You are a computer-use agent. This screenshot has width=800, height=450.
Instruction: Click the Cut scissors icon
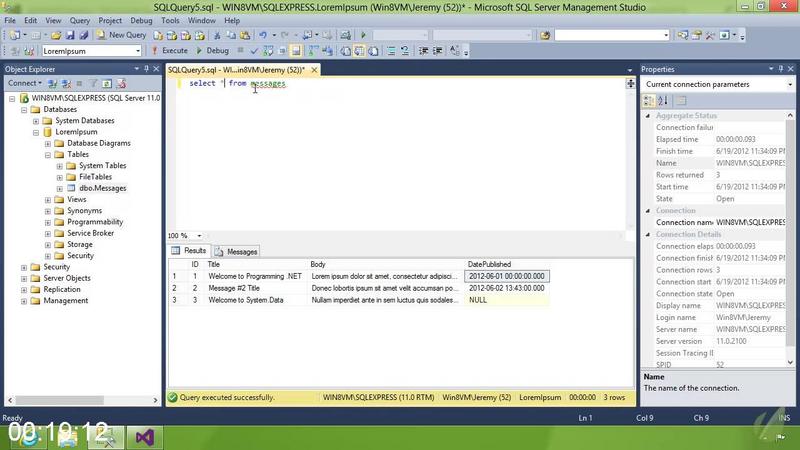217,35
